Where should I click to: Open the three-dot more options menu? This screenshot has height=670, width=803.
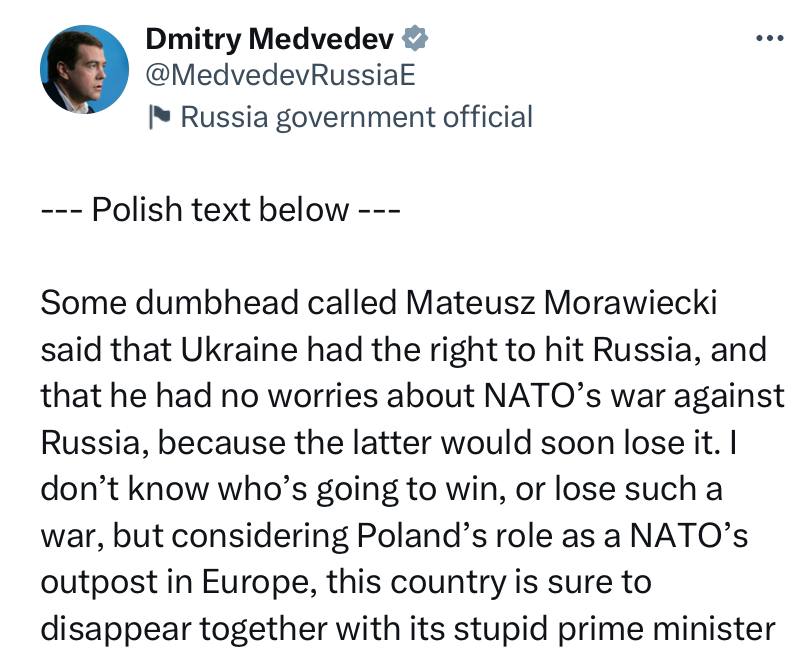point(770,38)
